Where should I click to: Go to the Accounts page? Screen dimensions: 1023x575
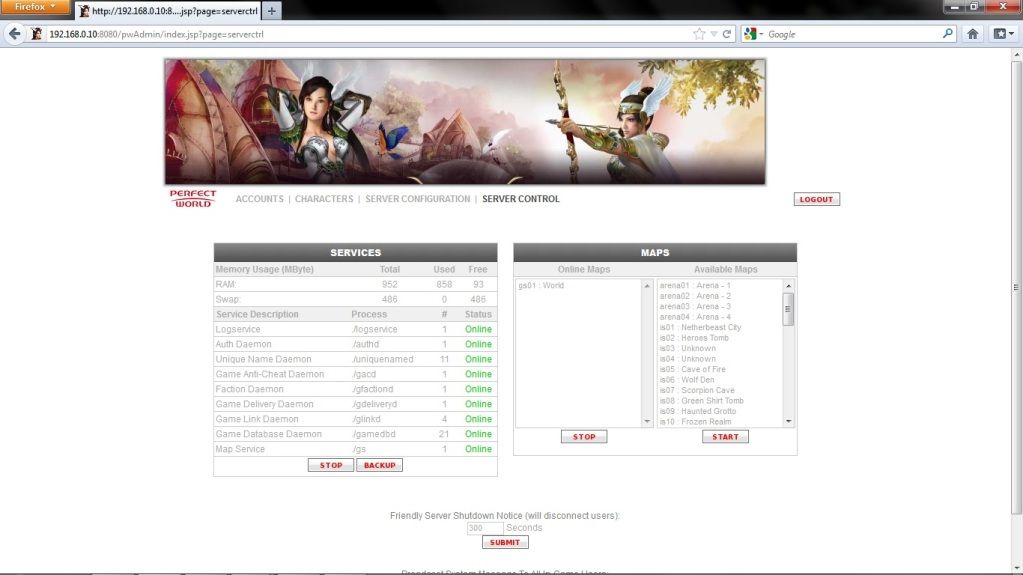[x=259, y=199]
